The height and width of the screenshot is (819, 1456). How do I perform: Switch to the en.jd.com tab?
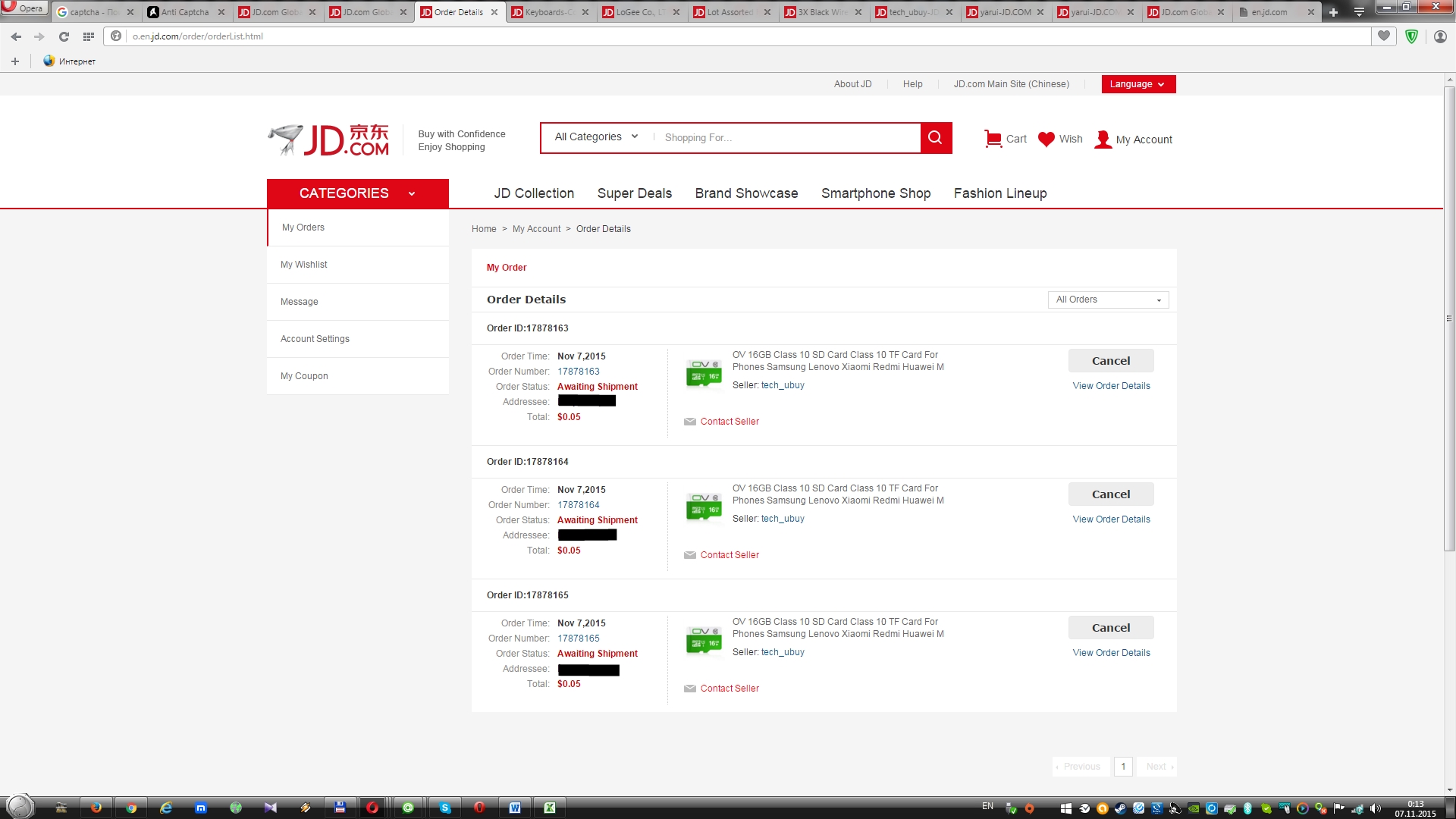[1278, 12]
